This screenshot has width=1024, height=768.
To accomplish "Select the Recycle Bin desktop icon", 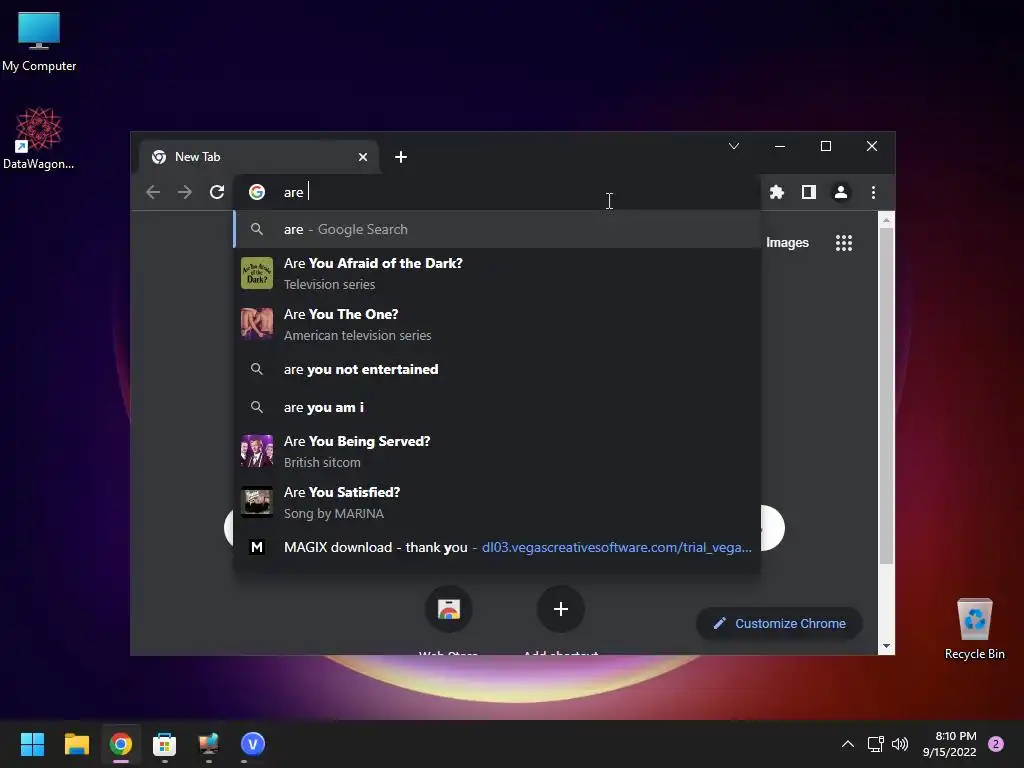I will pos(974,629).
